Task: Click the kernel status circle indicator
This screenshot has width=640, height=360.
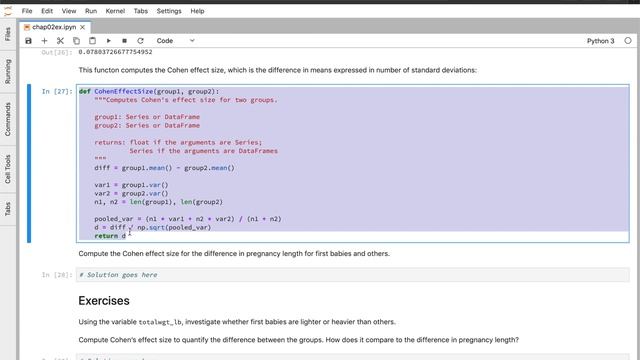Action: tap(628, 41)
